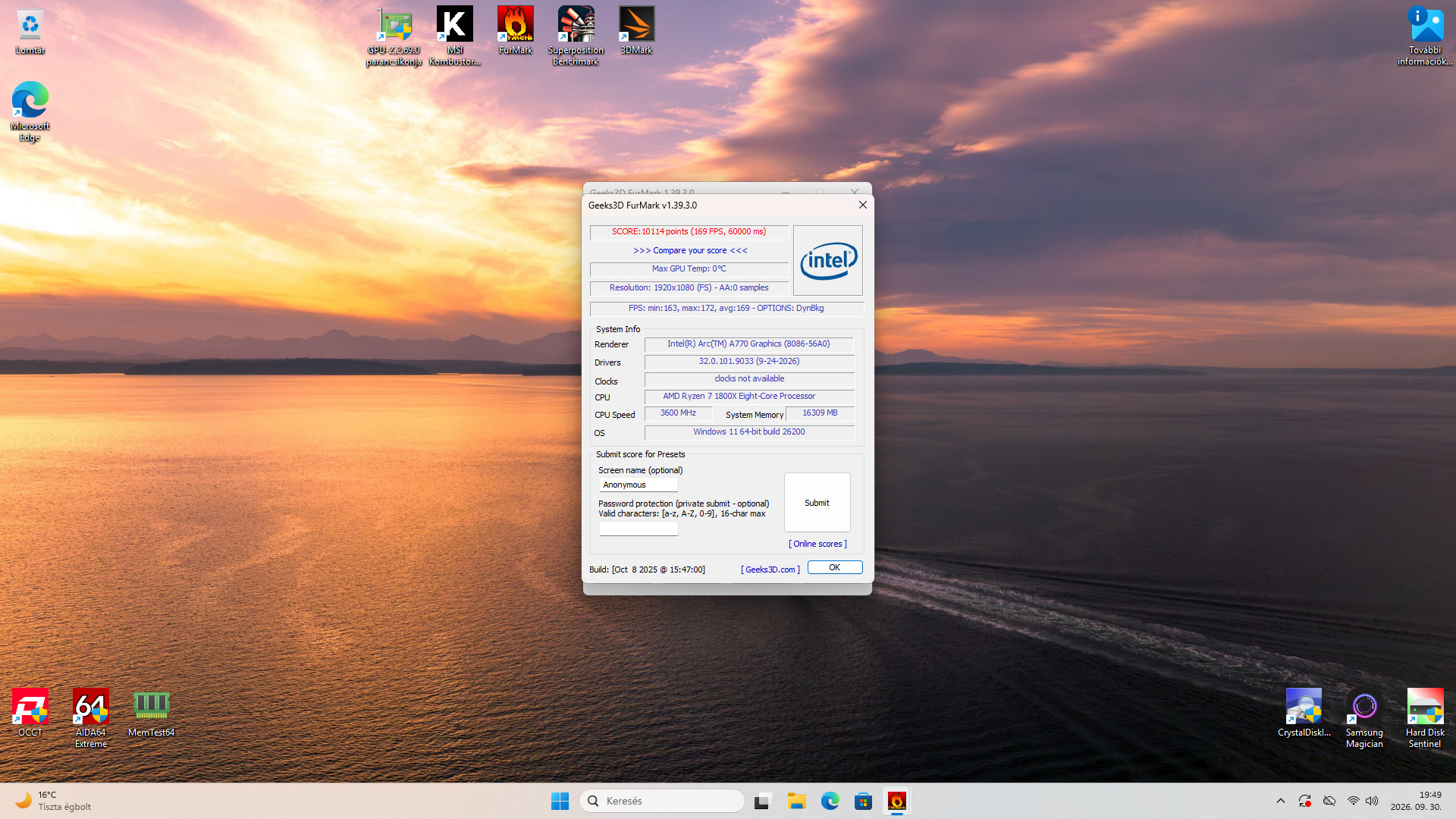Confirm dialog with OK button

pos(835,567)
